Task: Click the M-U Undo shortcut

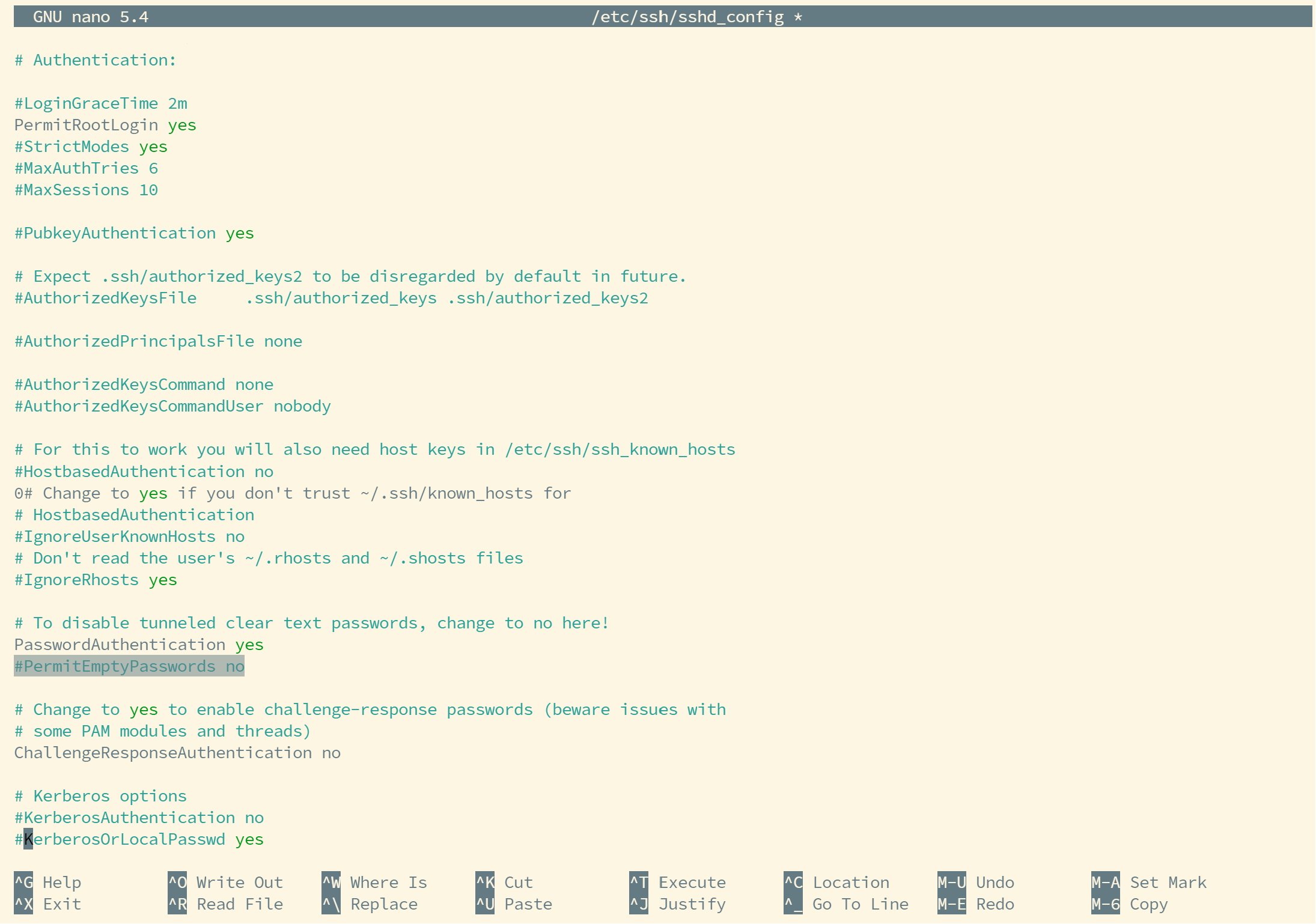Action: (x=976, y=883)
